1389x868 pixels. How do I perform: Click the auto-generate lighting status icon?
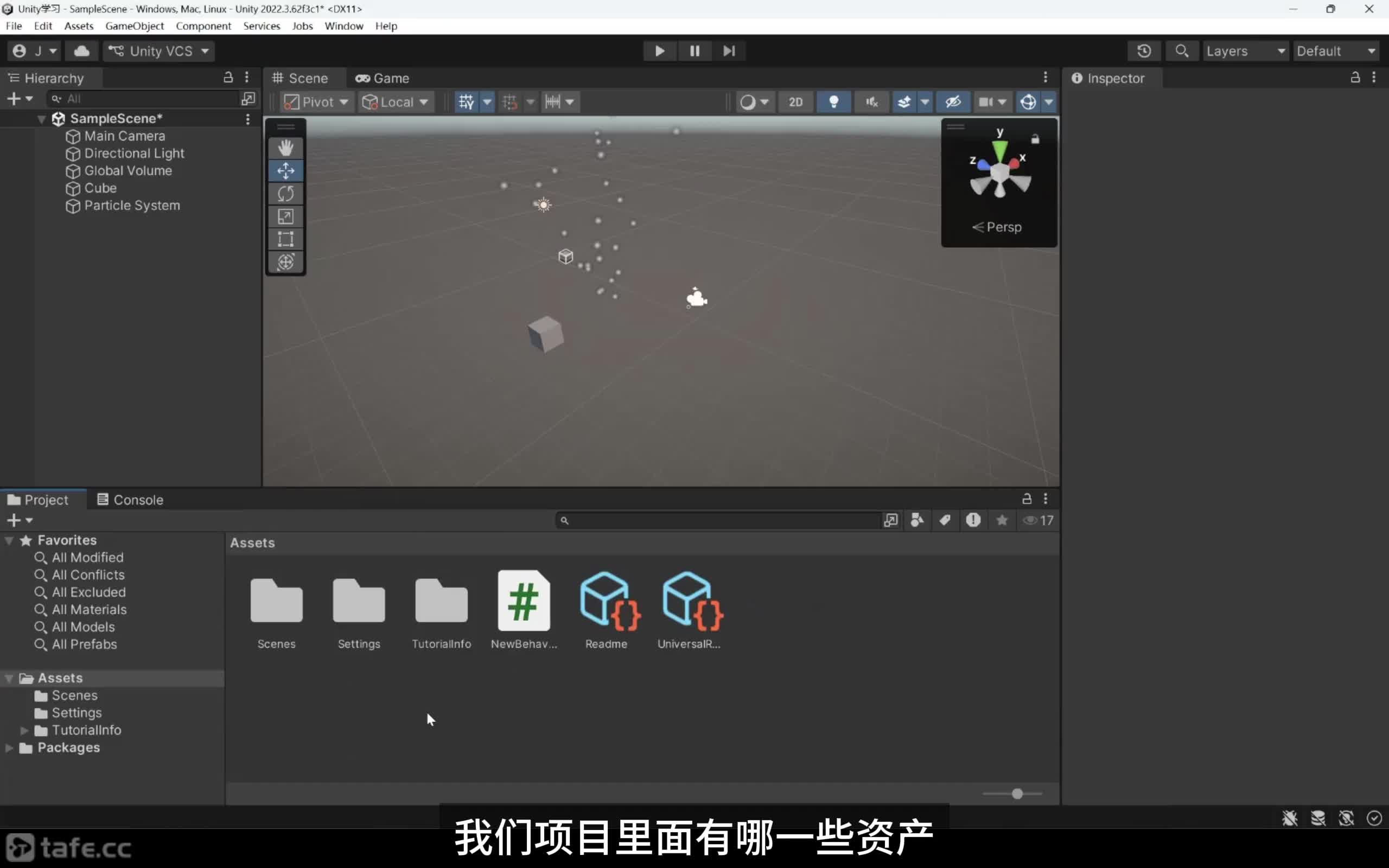click(1346, 818)
